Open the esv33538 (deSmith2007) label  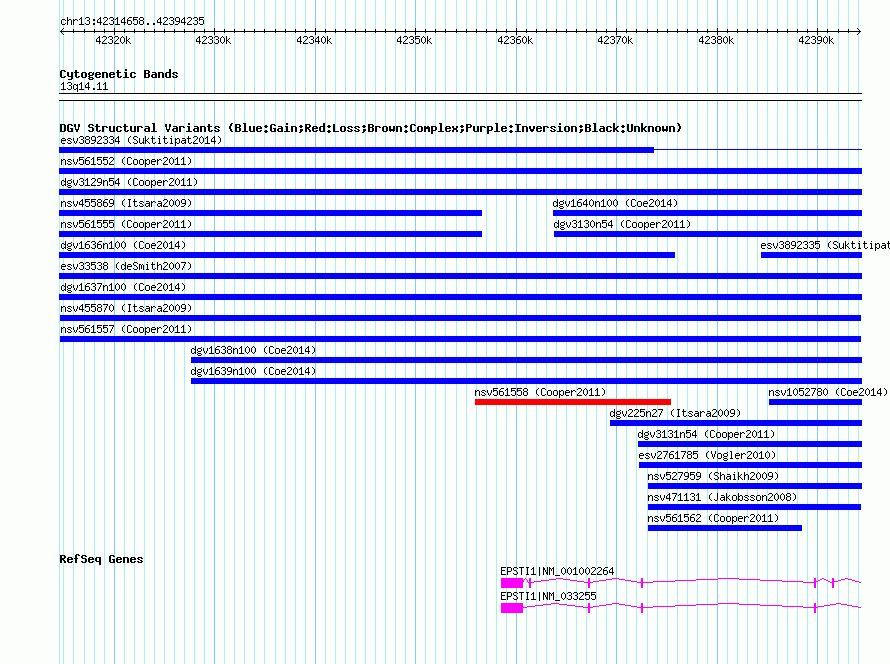tap(126, 266)
